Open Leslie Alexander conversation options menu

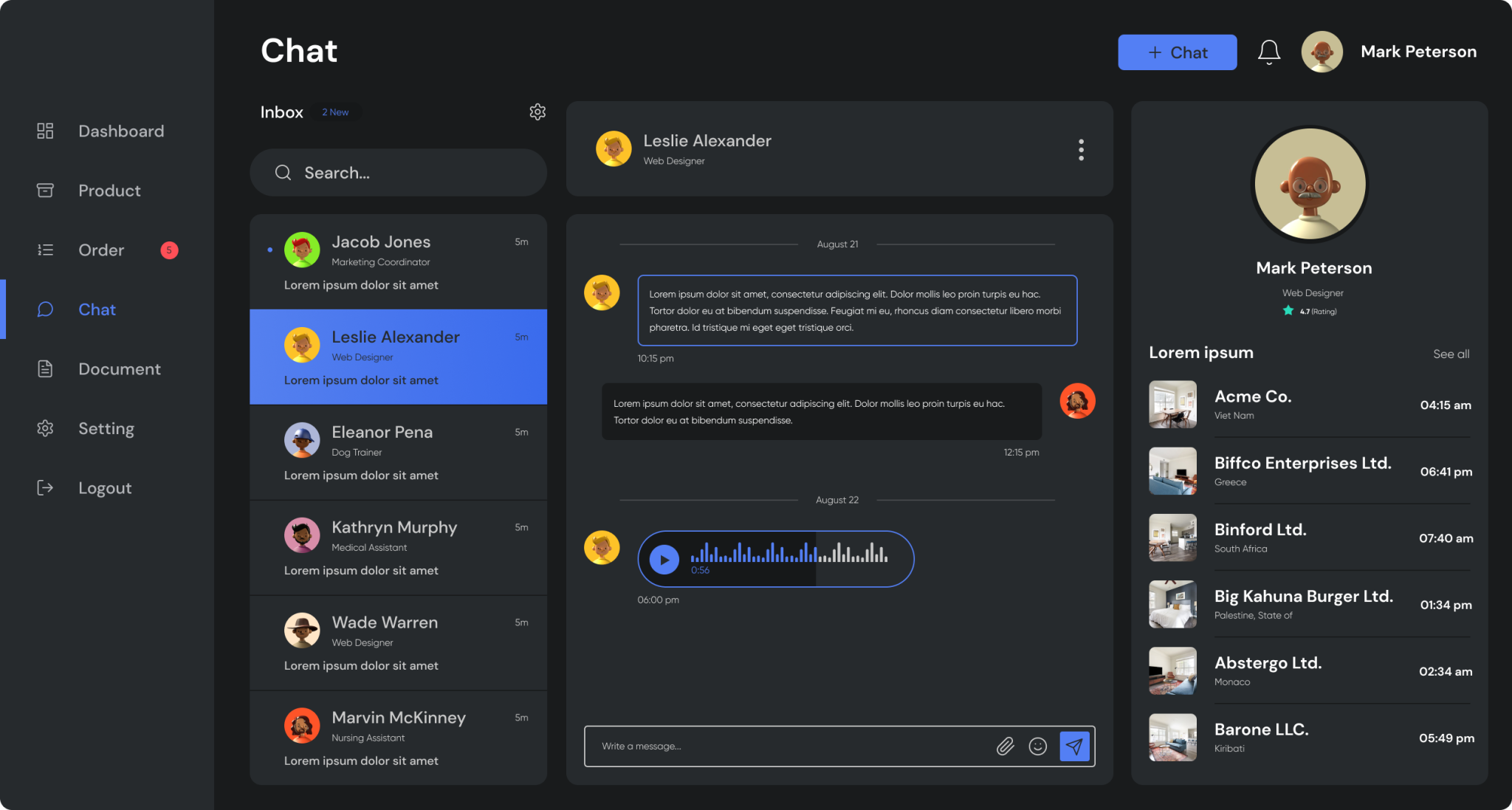(x=1081, y=150)
